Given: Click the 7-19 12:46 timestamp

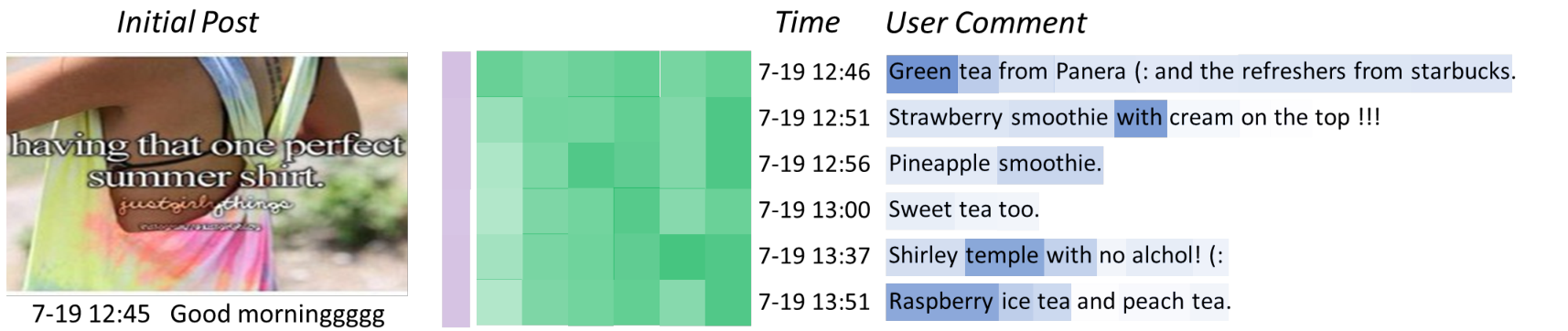Looking at the screenshot, I should [x=814, y=72].
